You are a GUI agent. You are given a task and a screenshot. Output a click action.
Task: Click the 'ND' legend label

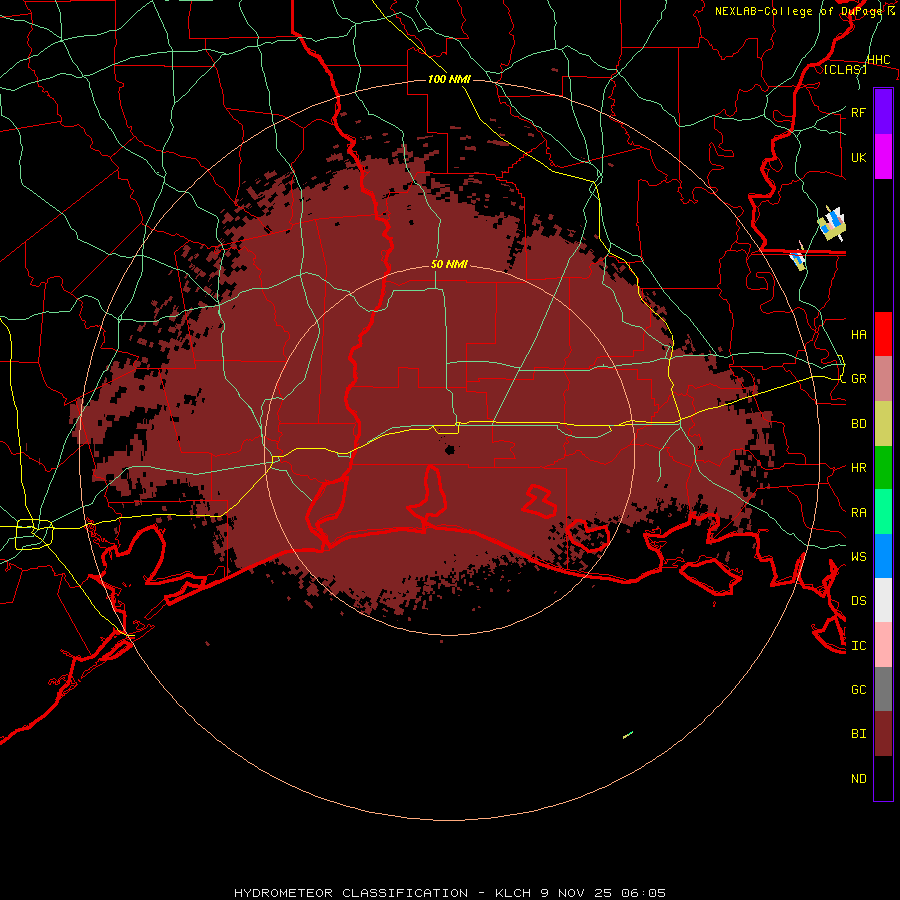(859, 779)
